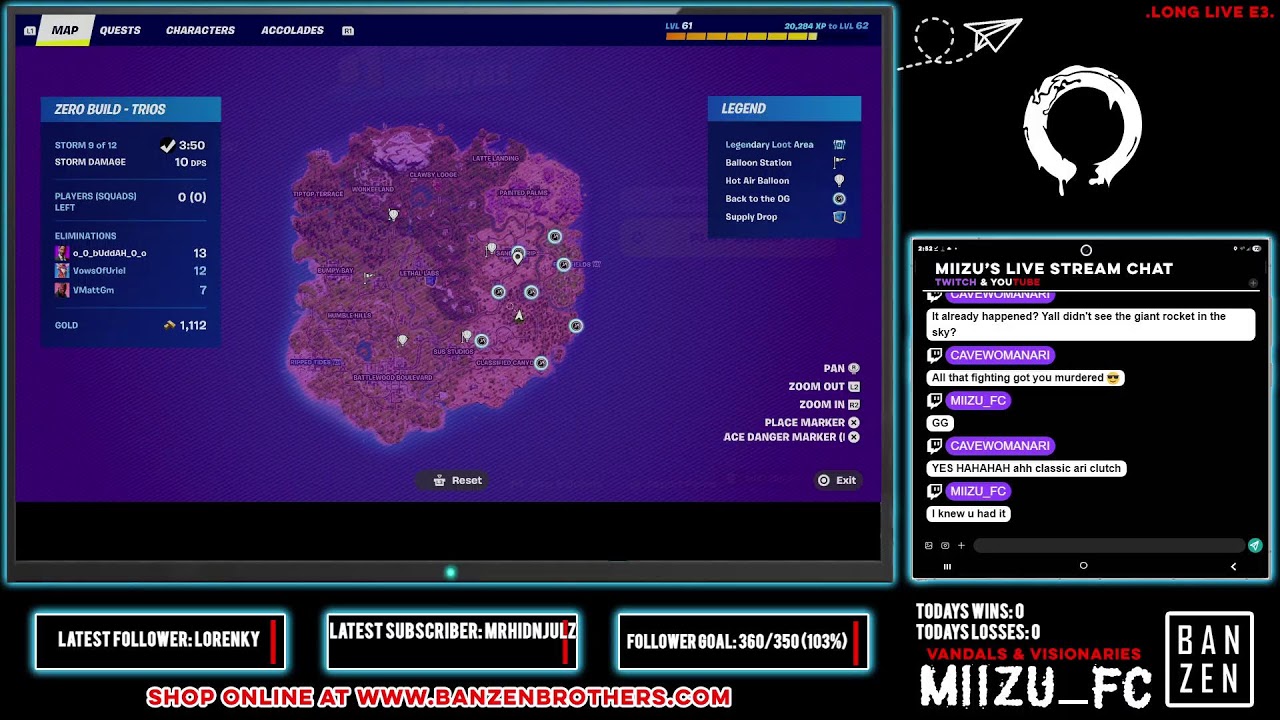Click the storm timer icon next to 3:50
This screenshot has width=1280, height=720.
coord(168,145)
